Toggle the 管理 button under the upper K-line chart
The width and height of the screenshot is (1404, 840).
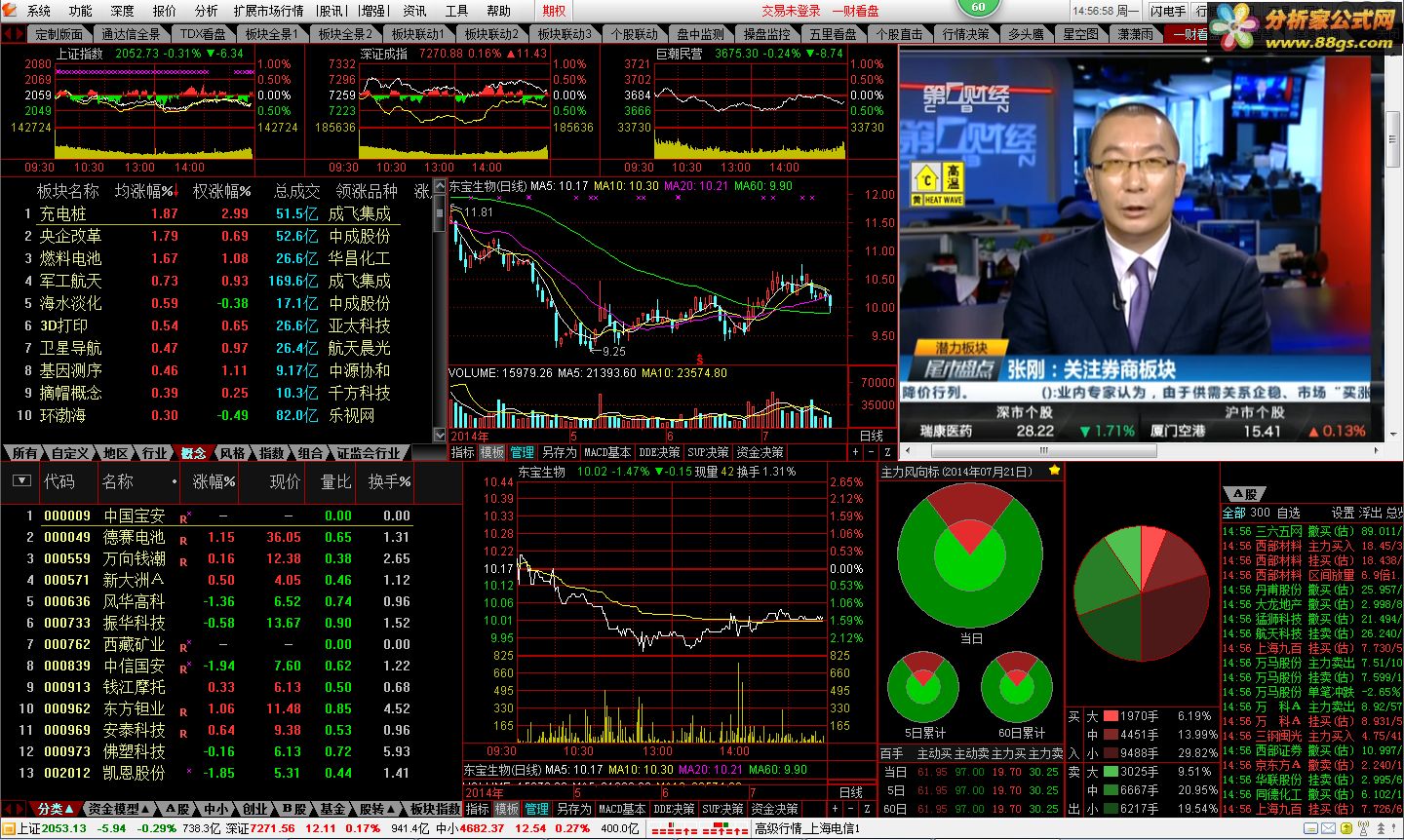point(523,452)
